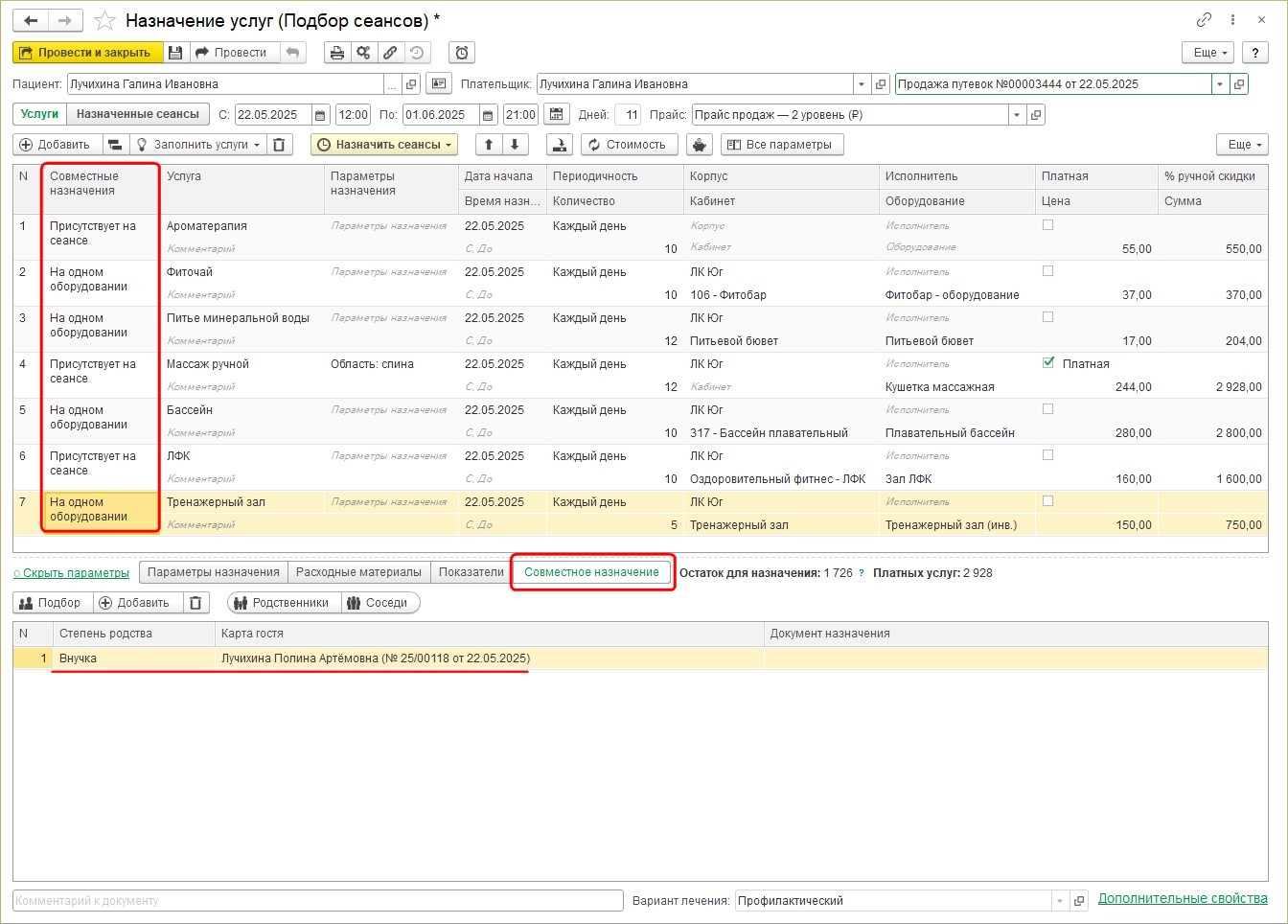
Task: Move the selected row up with arrow icon
Action: coord(489,145)
